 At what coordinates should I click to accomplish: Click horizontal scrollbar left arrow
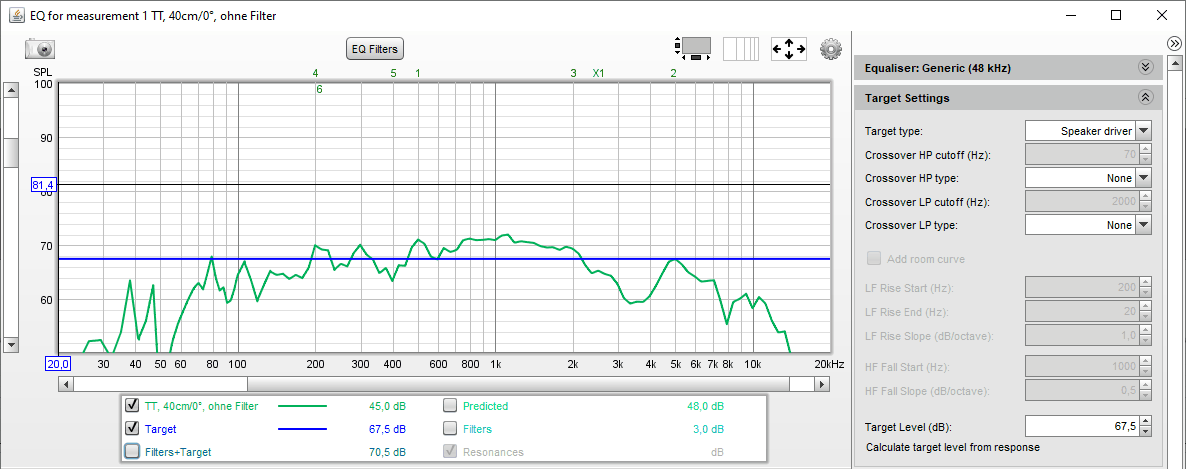(x=67, y=384)
